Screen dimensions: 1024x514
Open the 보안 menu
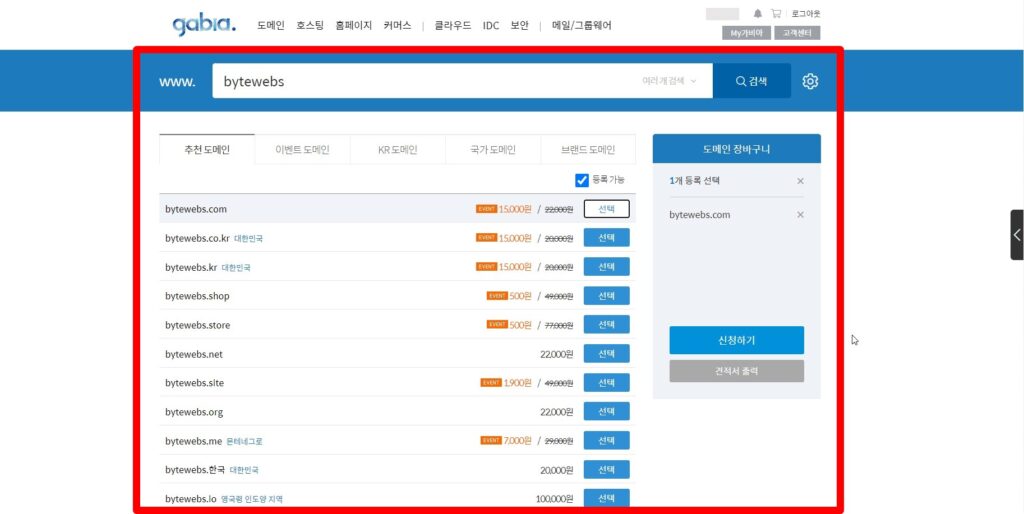[x=519, y=26]
